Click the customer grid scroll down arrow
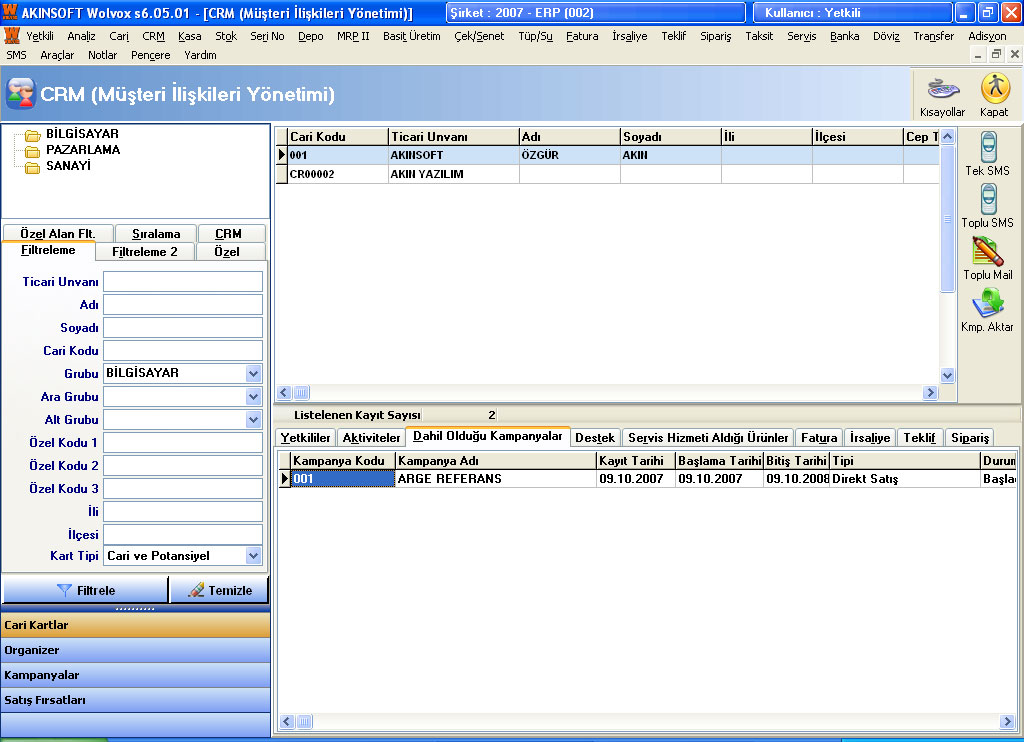This screenshot has width=1024, height=742. pos(948,375)
